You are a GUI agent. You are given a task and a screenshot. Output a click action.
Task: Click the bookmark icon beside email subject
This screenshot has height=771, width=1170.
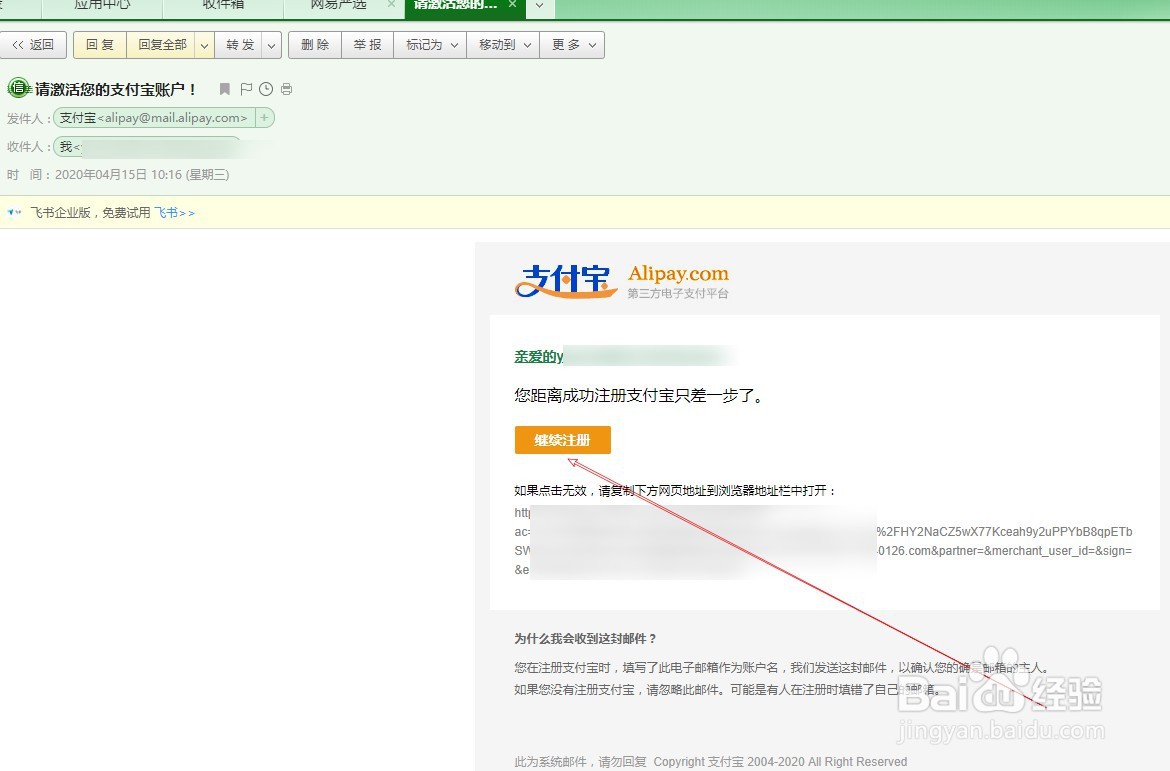(x=224, y=90)
